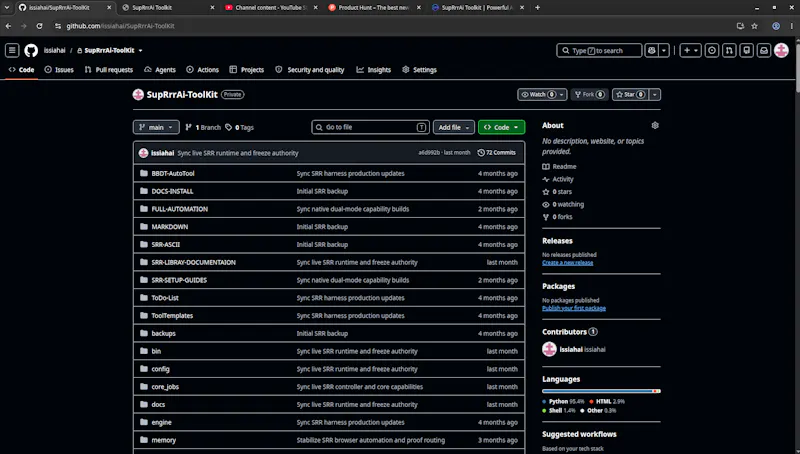Open the Security and quality tab

point(310,70)
